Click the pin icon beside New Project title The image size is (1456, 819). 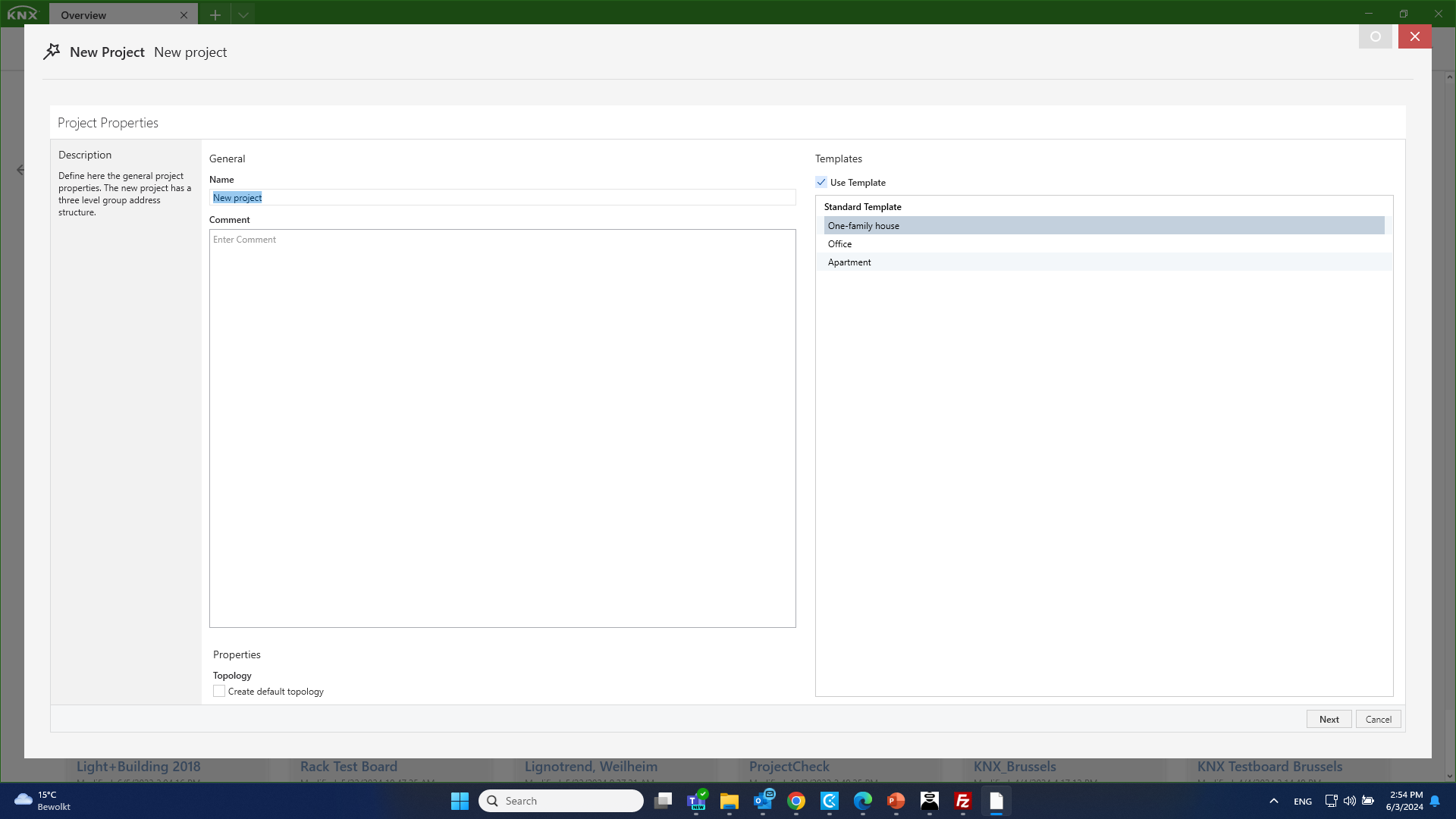52,51
